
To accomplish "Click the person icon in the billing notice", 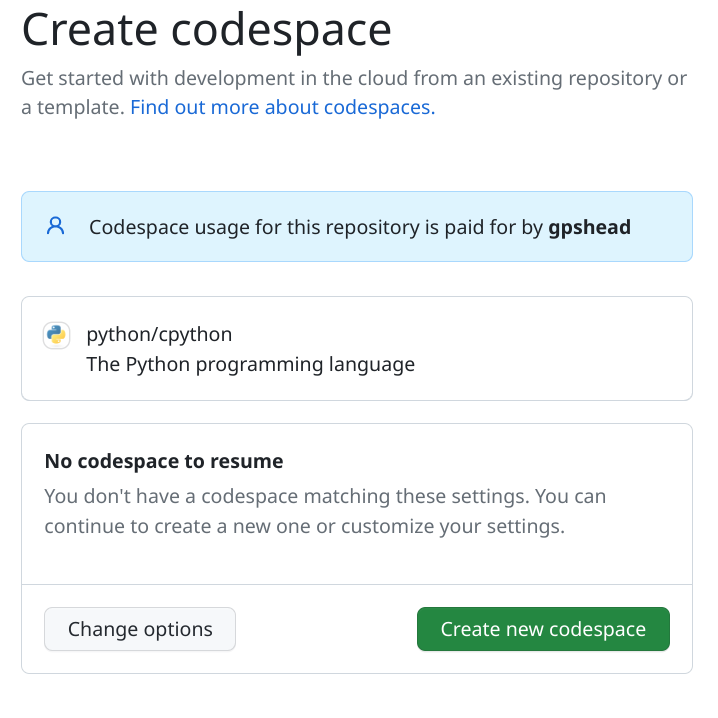I will click(55, 226).
